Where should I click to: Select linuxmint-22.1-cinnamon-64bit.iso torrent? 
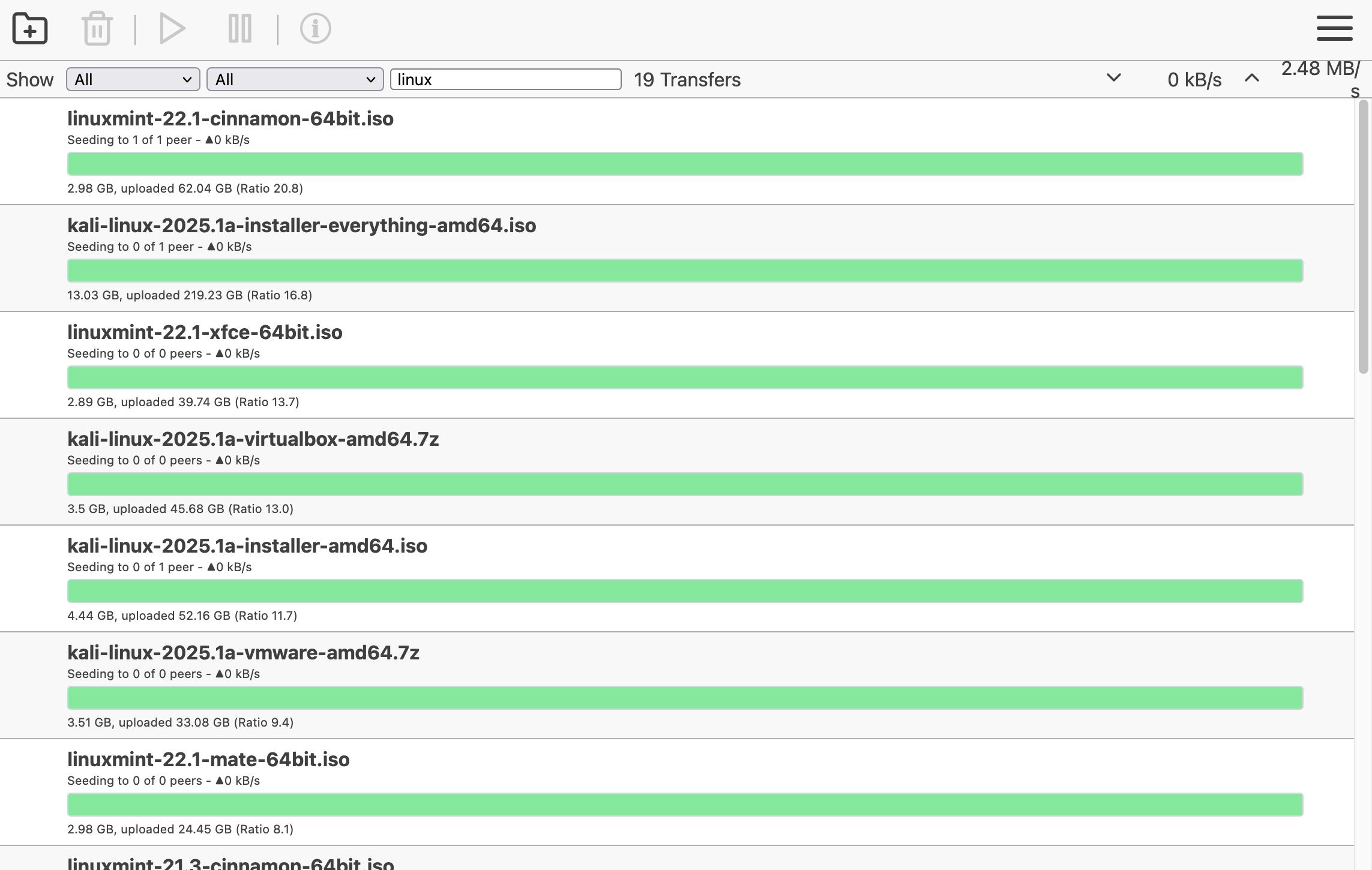coord(230,119)
